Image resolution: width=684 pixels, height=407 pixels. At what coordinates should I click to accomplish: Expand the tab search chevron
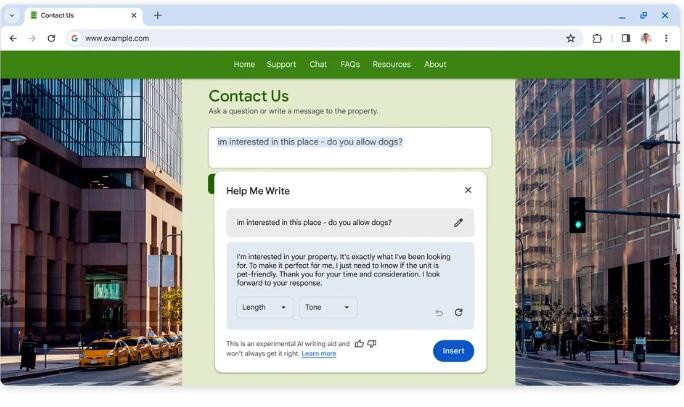pos(12,15)
